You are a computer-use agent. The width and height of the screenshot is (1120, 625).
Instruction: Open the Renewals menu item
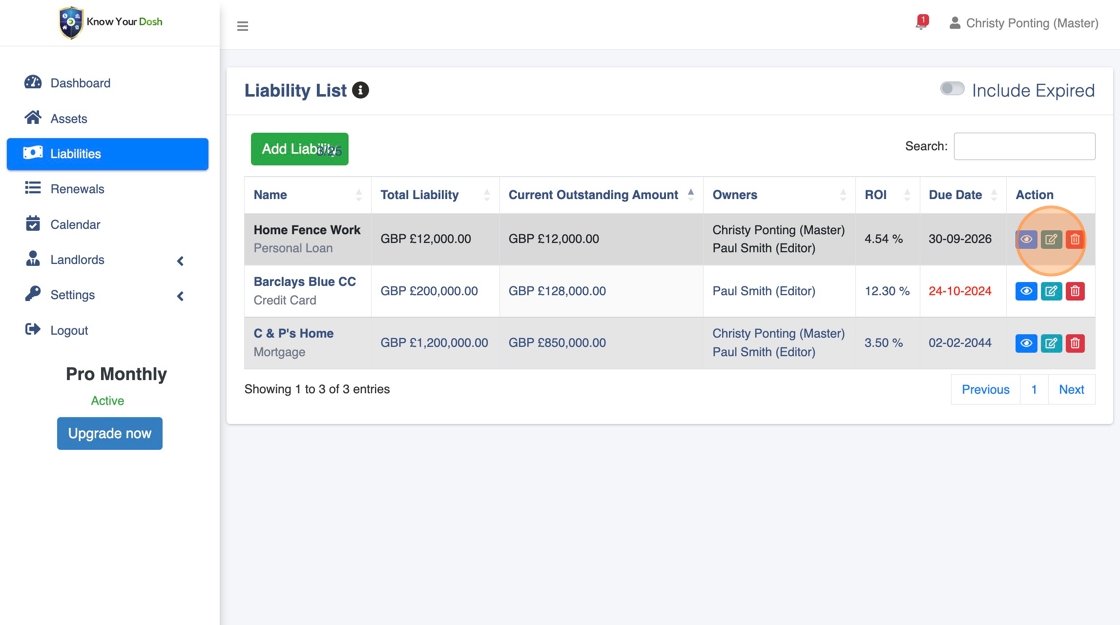[x=77, y=189]
